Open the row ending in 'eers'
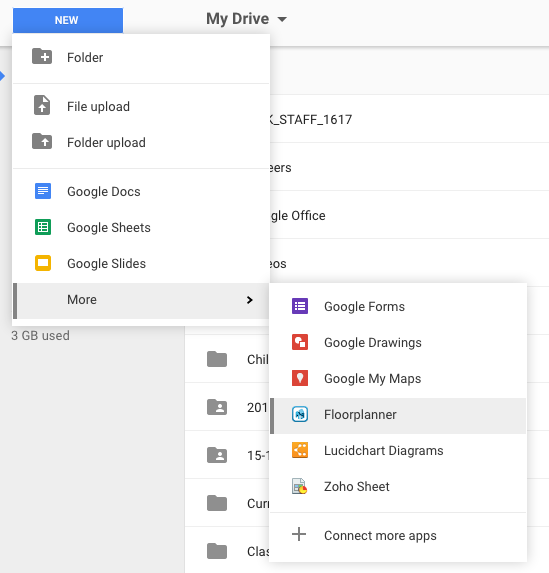 pyautogui.click(x=409, y=167)
